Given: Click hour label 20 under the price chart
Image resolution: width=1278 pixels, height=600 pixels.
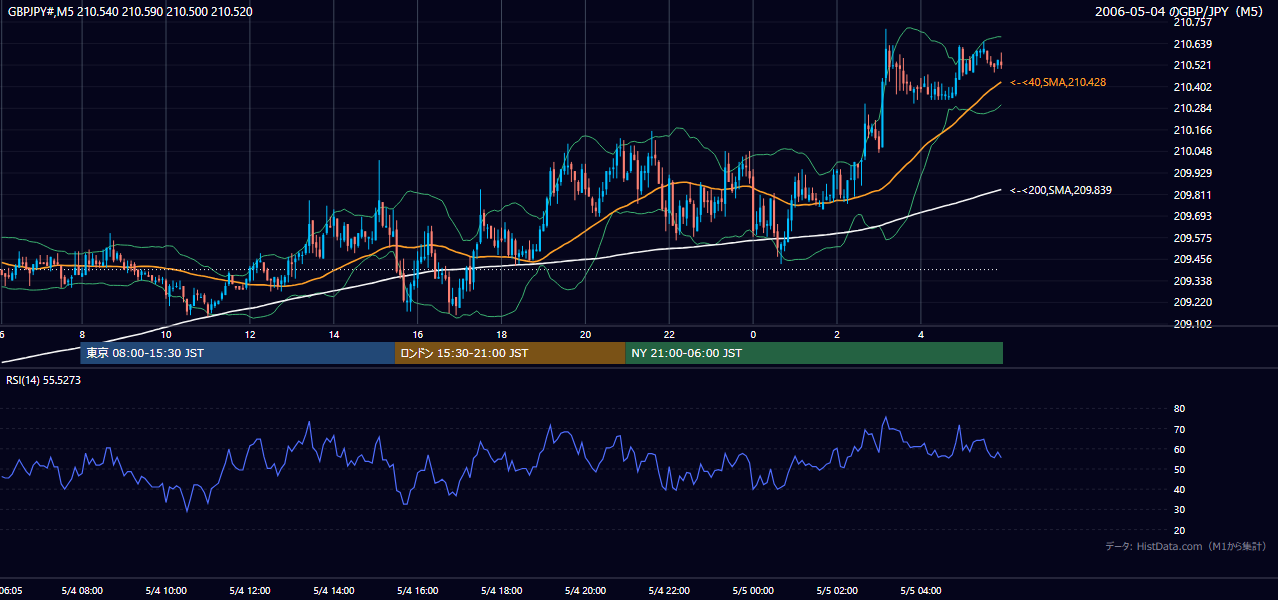Looking at the screenshot, I should (x=586, y=334).
